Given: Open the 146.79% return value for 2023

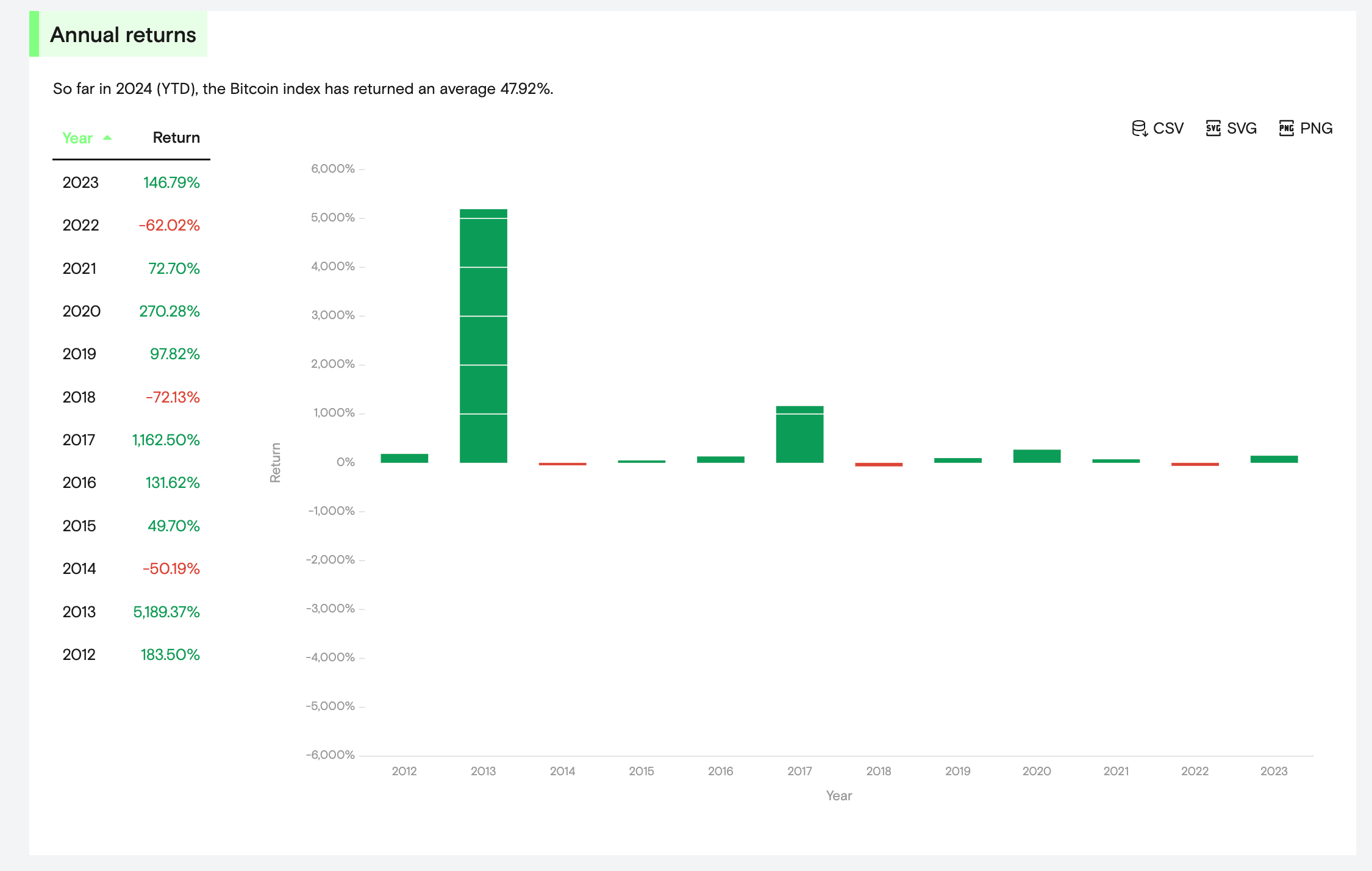Looking at the screenshot, I should [171, 182].
